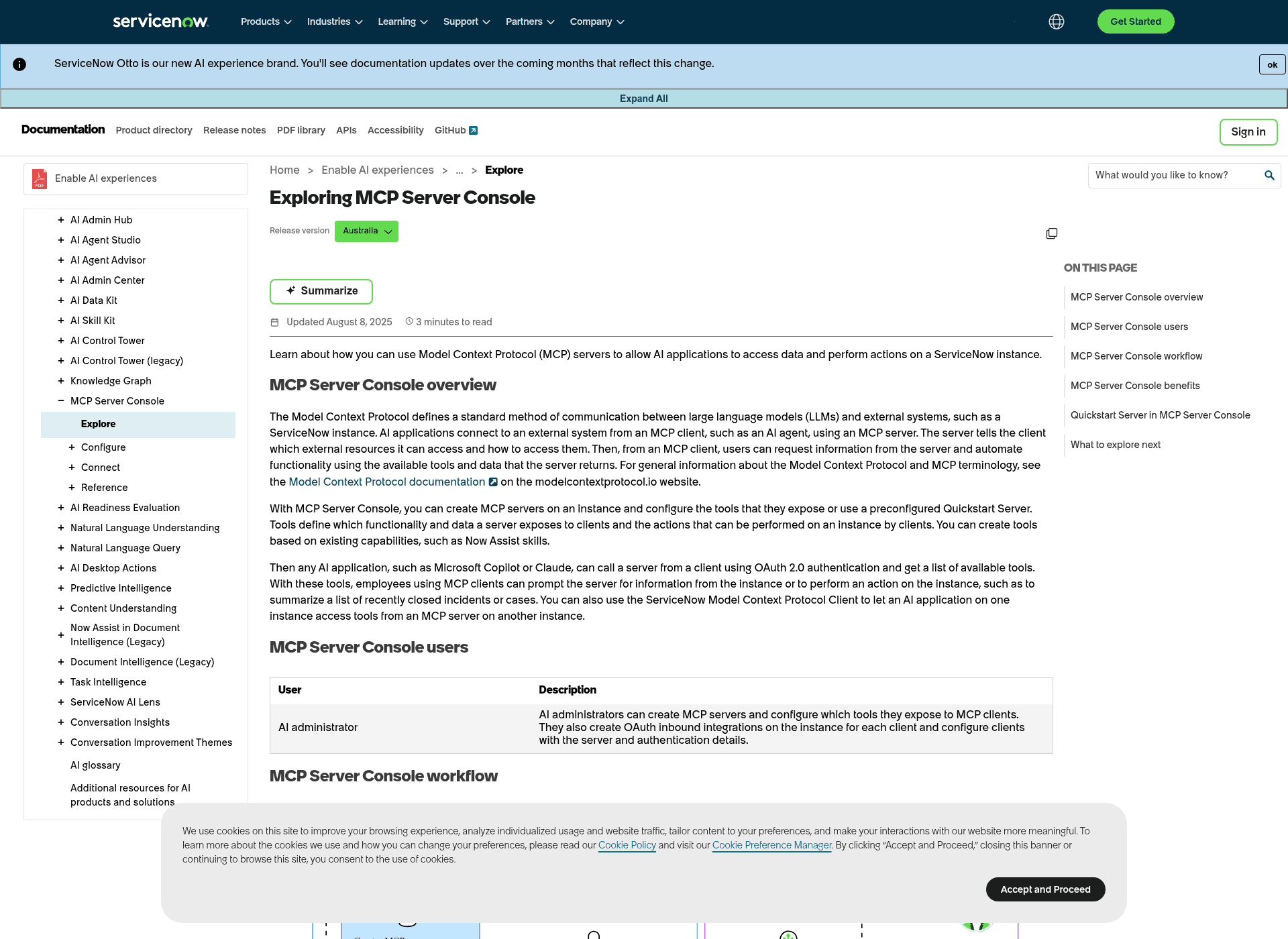This screenshot has width=1288, height=939.
Task: Expand AI Agent Advisor in sidebar
Action: [61, 260]
